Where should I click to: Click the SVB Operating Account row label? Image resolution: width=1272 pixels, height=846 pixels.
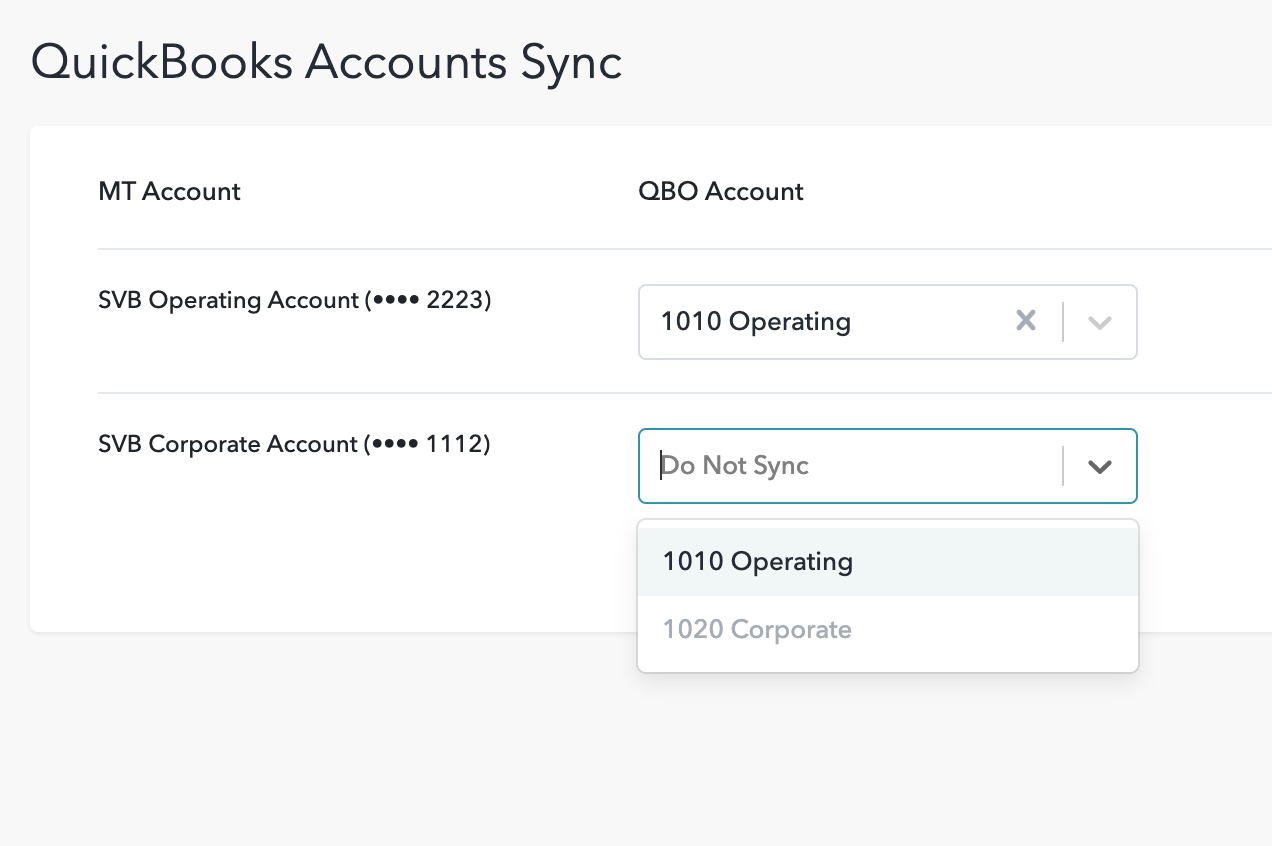coord(228,300)
